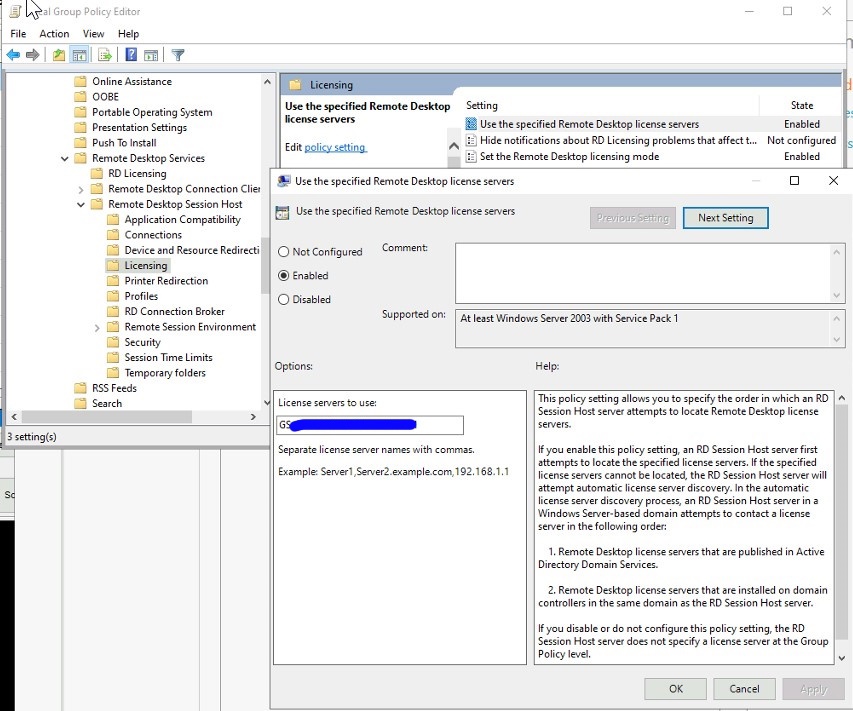Image resolution: width=853 pixels, height=711 pixels.
Task: Toggle the Show/Hide Console Tree icon
Action: click(x=81, y=55)
